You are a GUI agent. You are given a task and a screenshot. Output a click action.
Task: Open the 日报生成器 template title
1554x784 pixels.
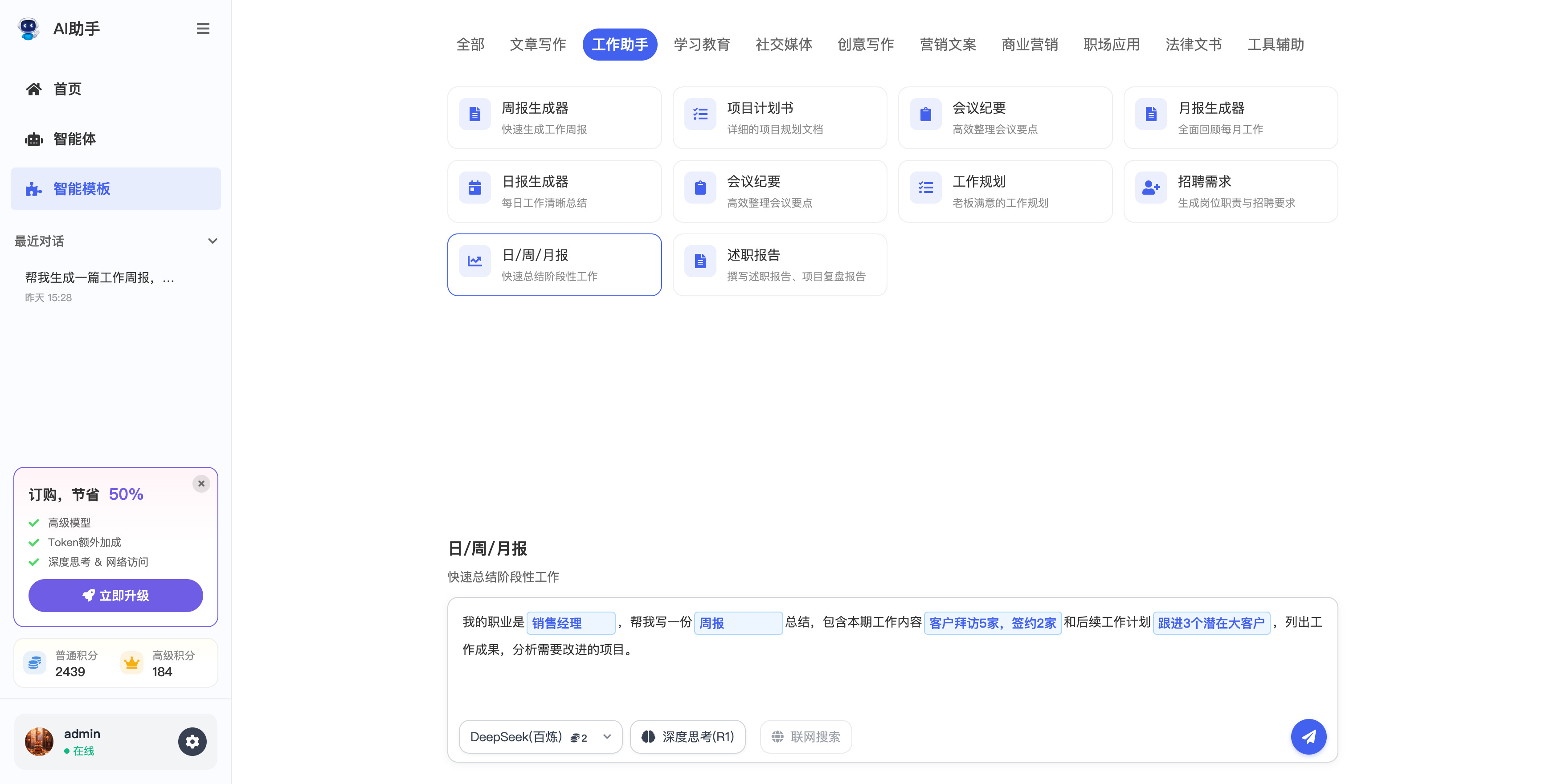pos(535,182)
